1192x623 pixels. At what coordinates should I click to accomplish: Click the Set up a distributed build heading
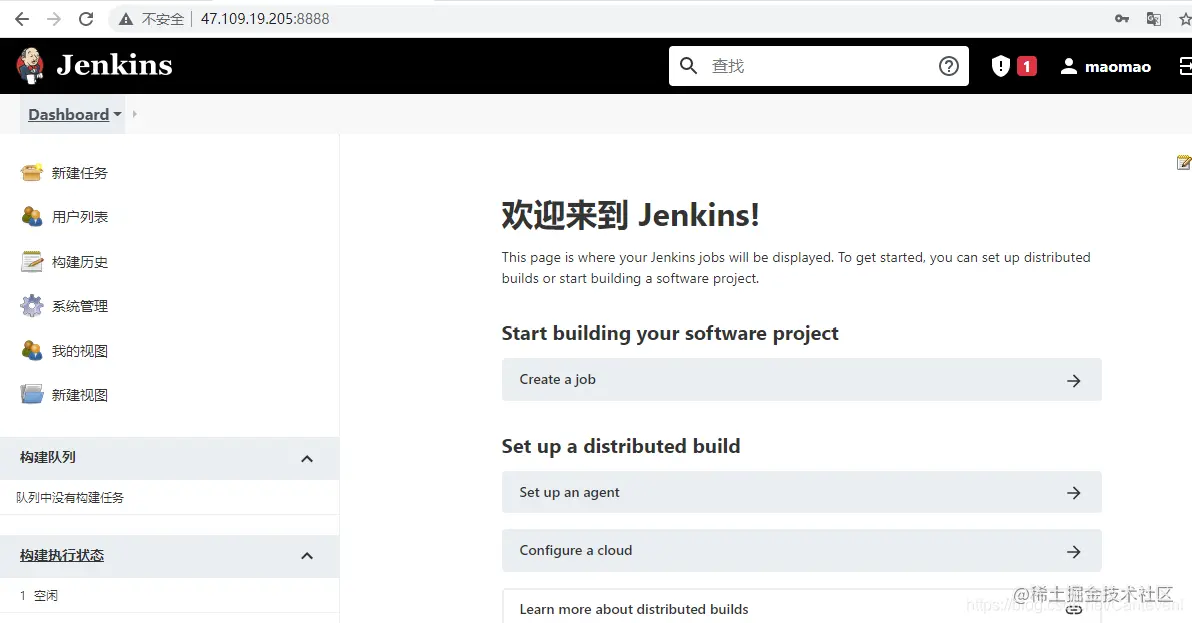point(620,446)
